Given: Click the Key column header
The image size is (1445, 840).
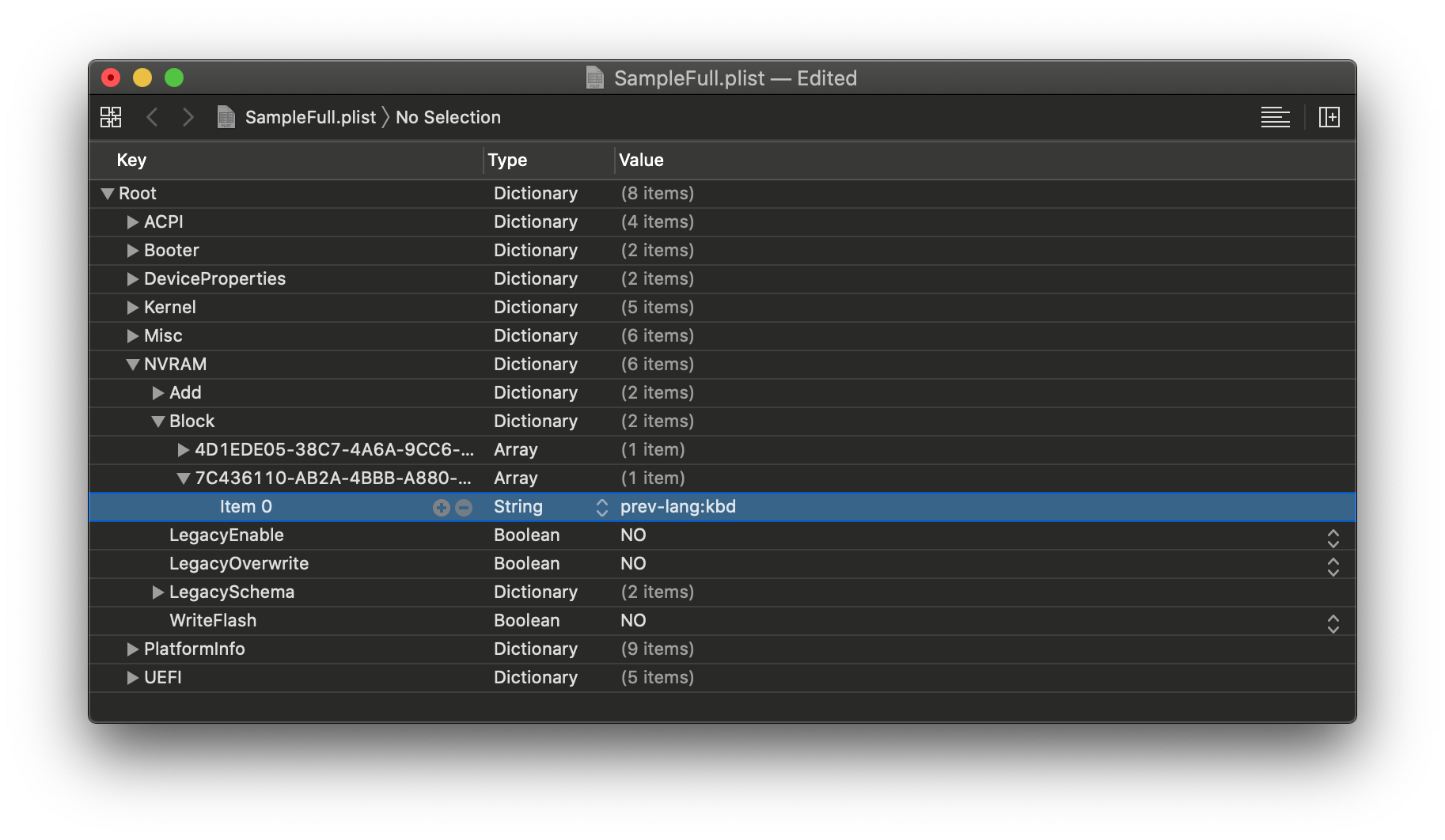Looking at the screenshot, I should coord(131,160).
